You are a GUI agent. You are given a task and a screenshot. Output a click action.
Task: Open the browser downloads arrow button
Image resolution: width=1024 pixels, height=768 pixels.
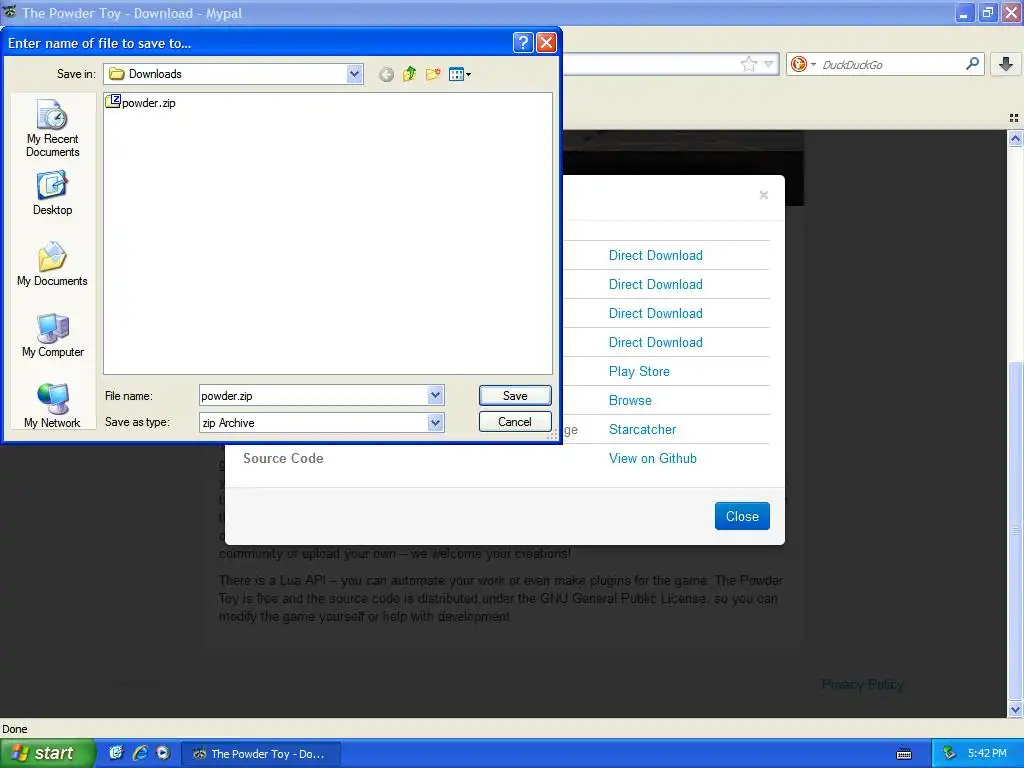[1006, 64]
